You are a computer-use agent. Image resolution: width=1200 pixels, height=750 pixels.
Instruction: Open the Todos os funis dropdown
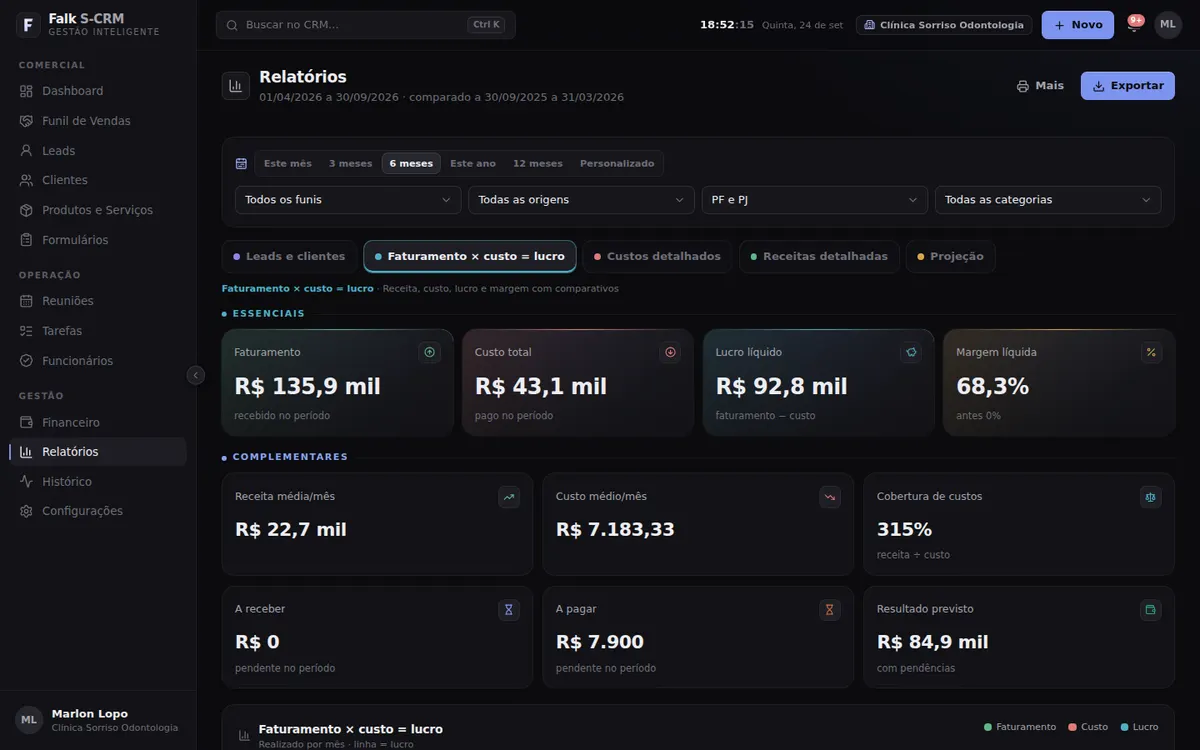pos(348,200)
